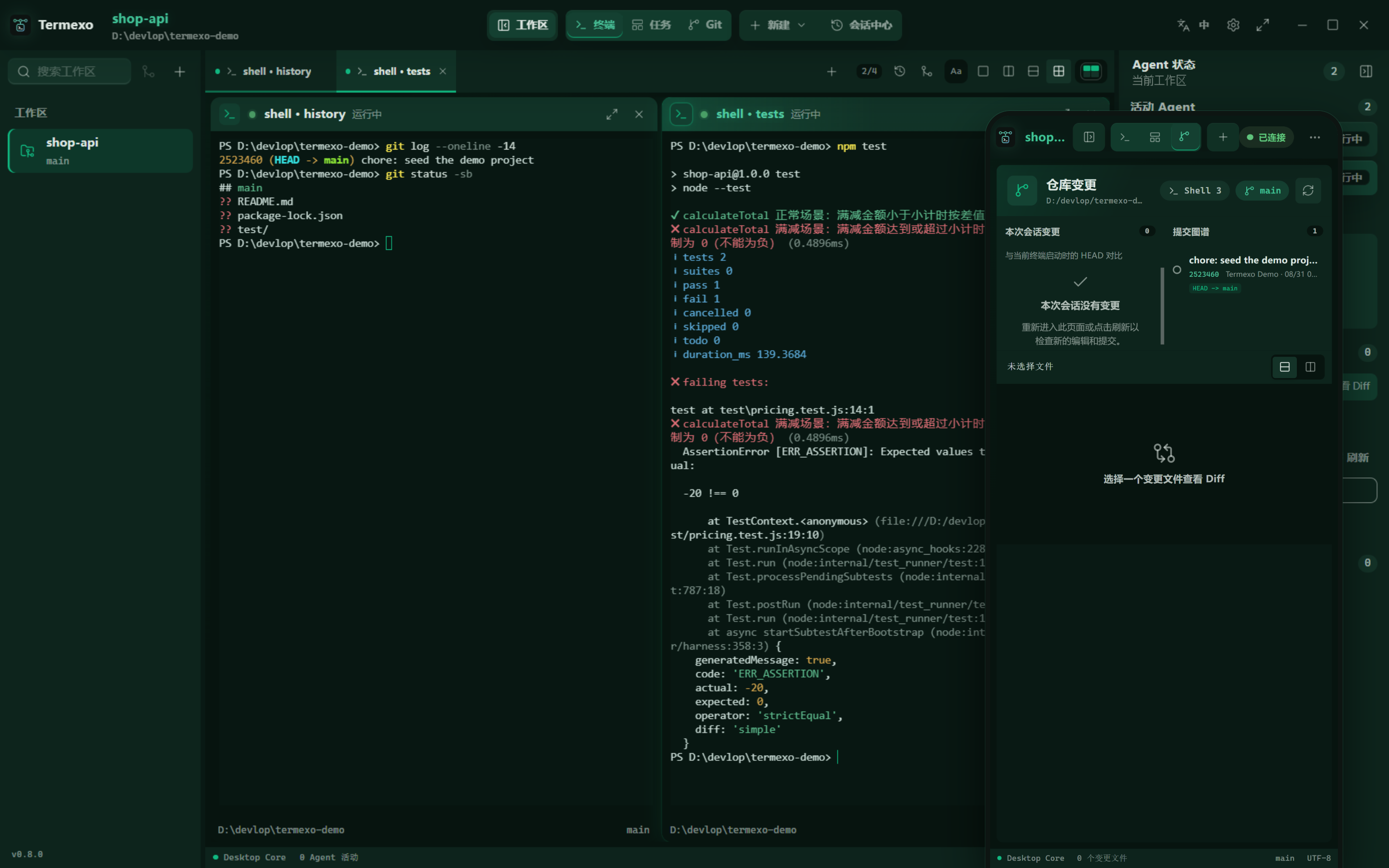Viewport: 1389px width, 868px height.
Task: Maximize the shell • history pane
Action: tap(612, 114)
